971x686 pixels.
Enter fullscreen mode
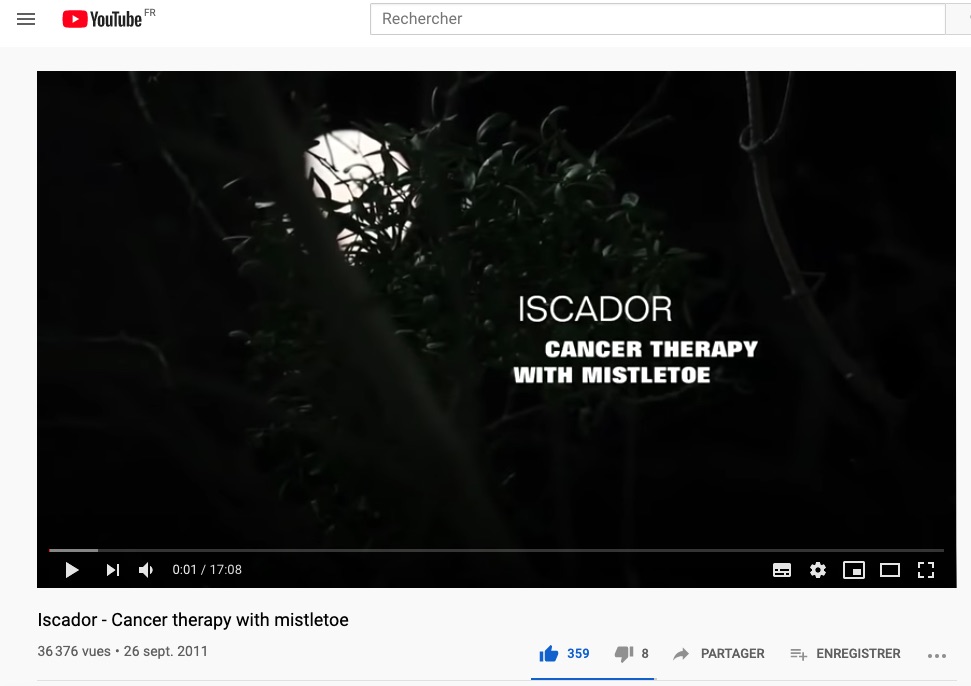[926, 570]
